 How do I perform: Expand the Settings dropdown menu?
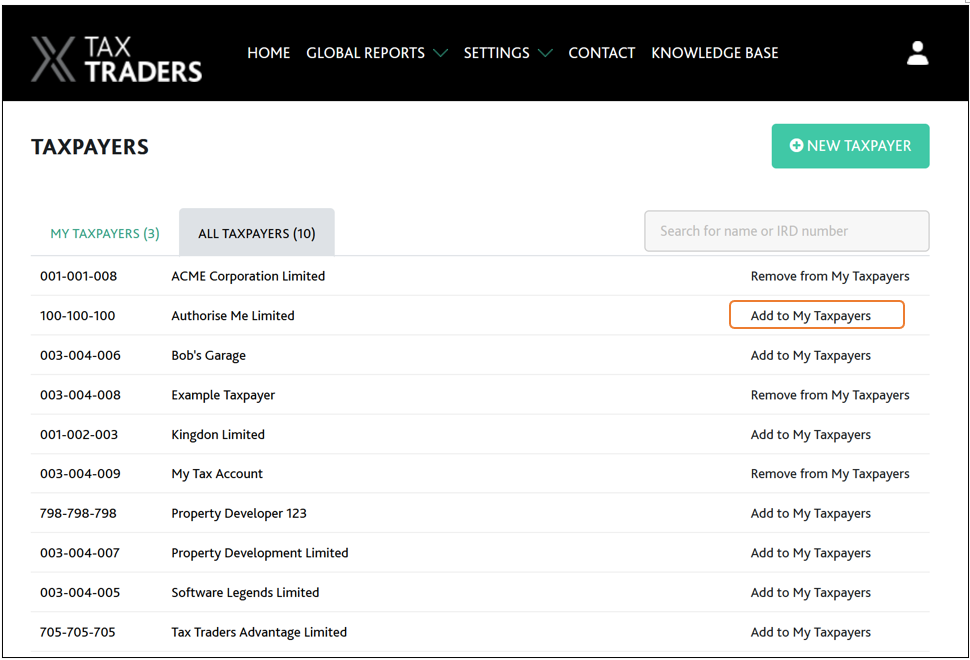coord(507,53)
